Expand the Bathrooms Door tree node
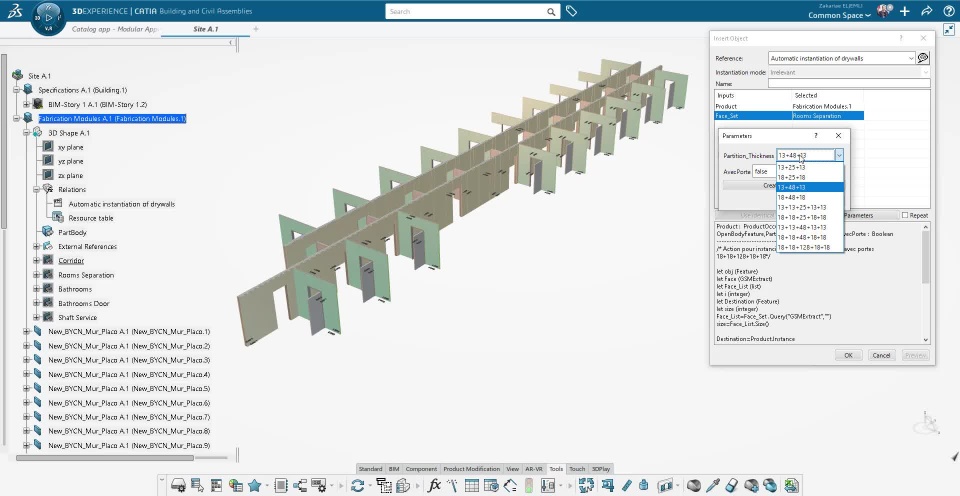The height and width of the screenshot is (496, 960). pyautogui.click(x=35, y=303)
